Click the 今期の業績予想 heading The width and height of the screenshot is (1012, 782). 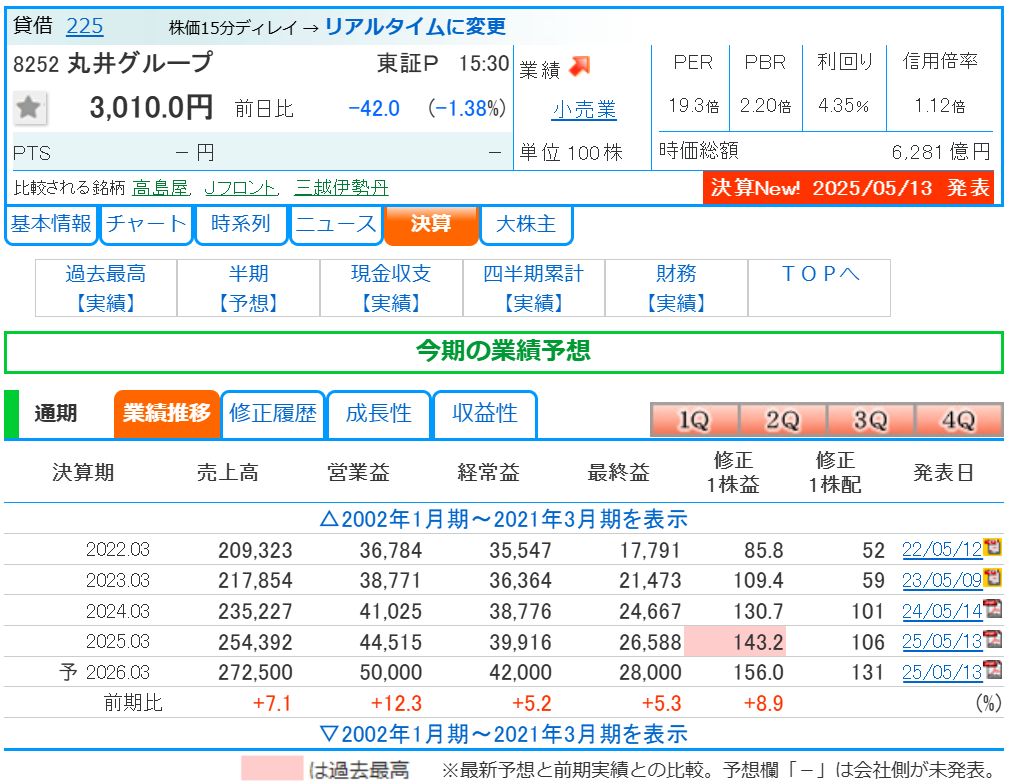[x=503, y=352]
